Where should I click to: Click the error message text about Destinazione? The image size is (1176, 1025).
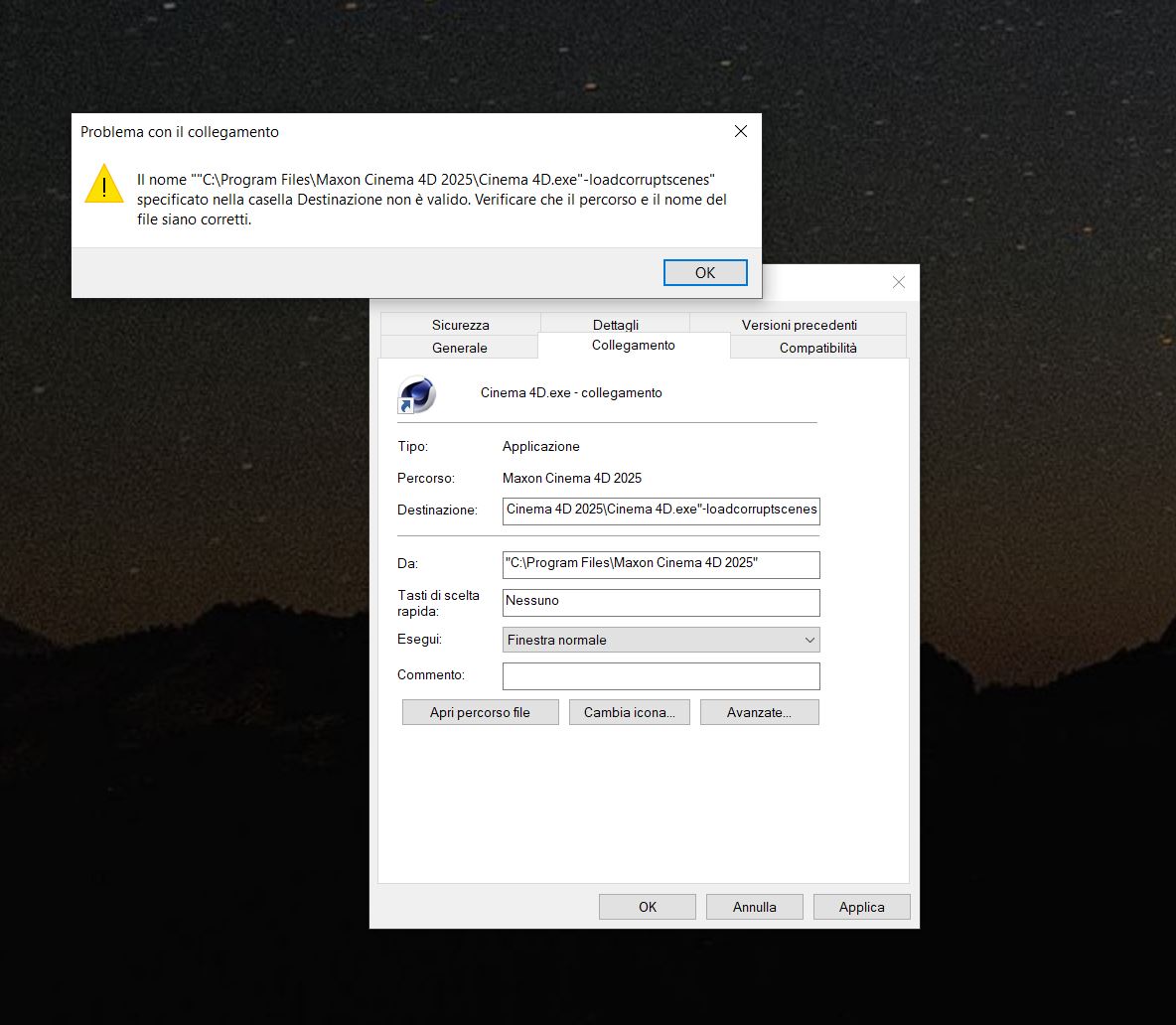(x=432, y=200)
